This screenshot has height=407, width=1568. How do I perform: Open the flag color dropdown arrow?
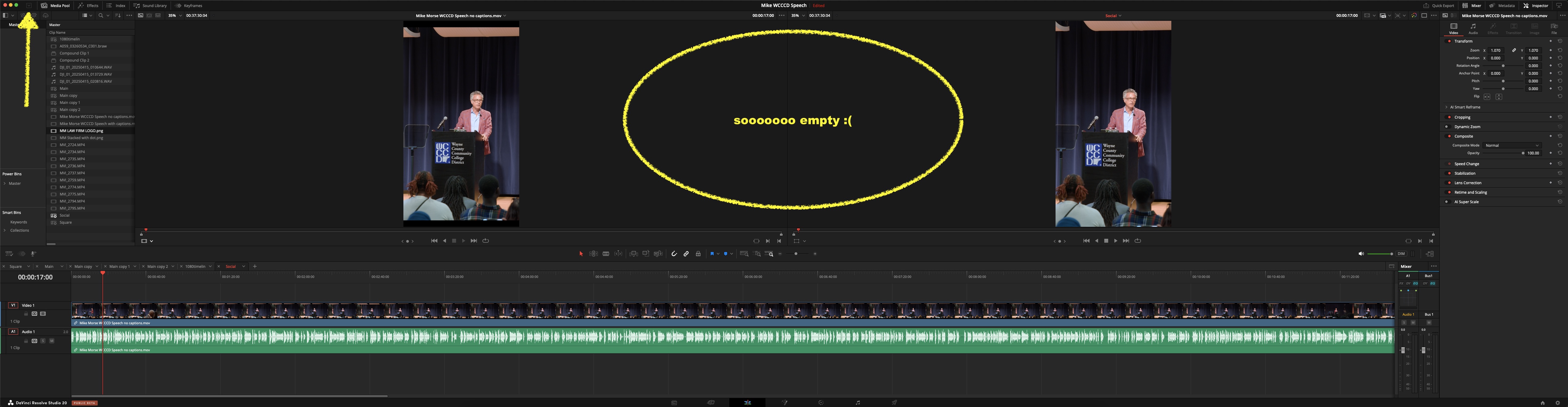click(x=718, y=254)
